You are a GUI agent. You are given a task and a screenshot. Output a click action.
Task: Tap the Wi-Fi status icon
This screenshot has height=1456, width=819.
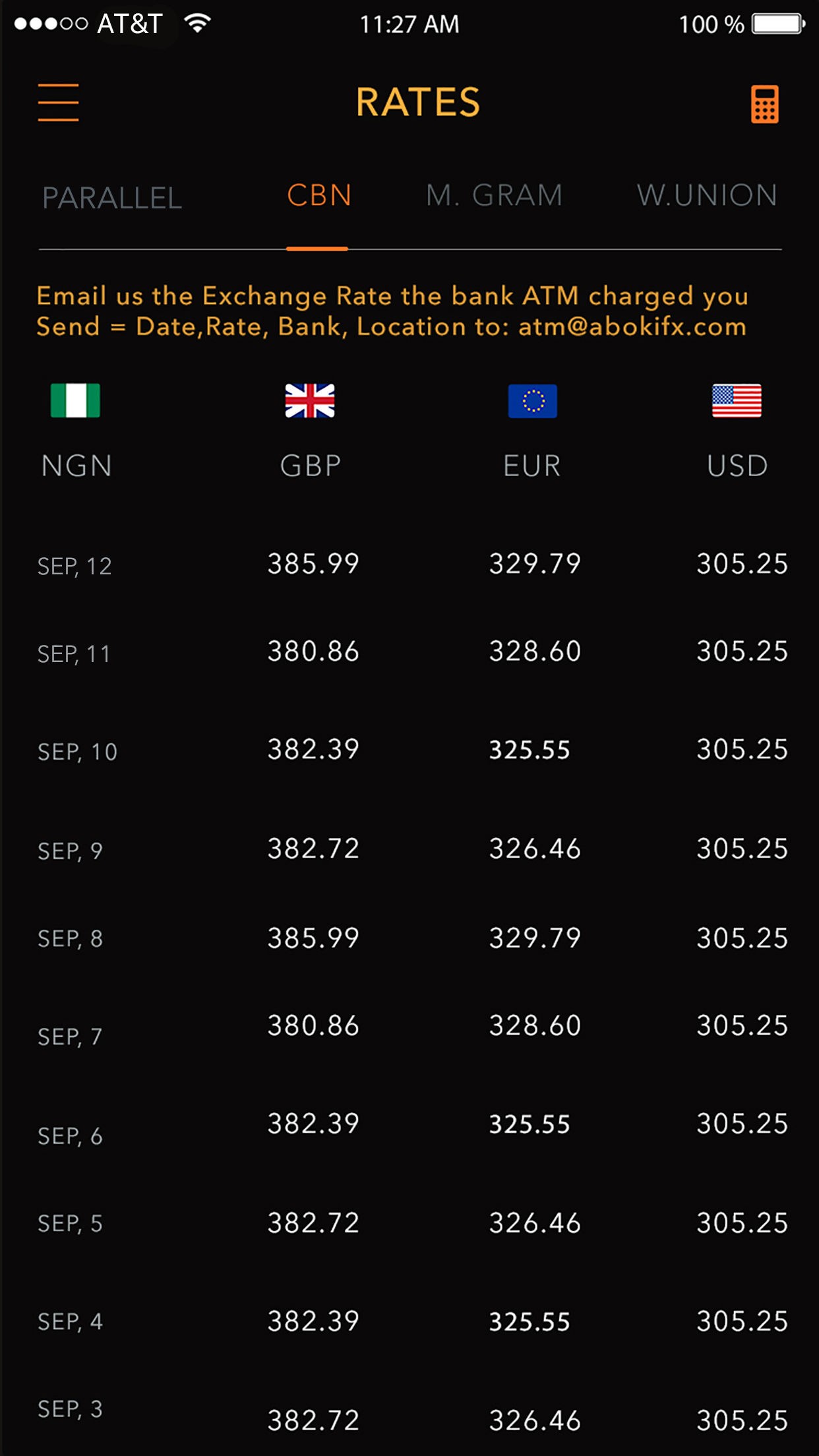pos(197,24)
